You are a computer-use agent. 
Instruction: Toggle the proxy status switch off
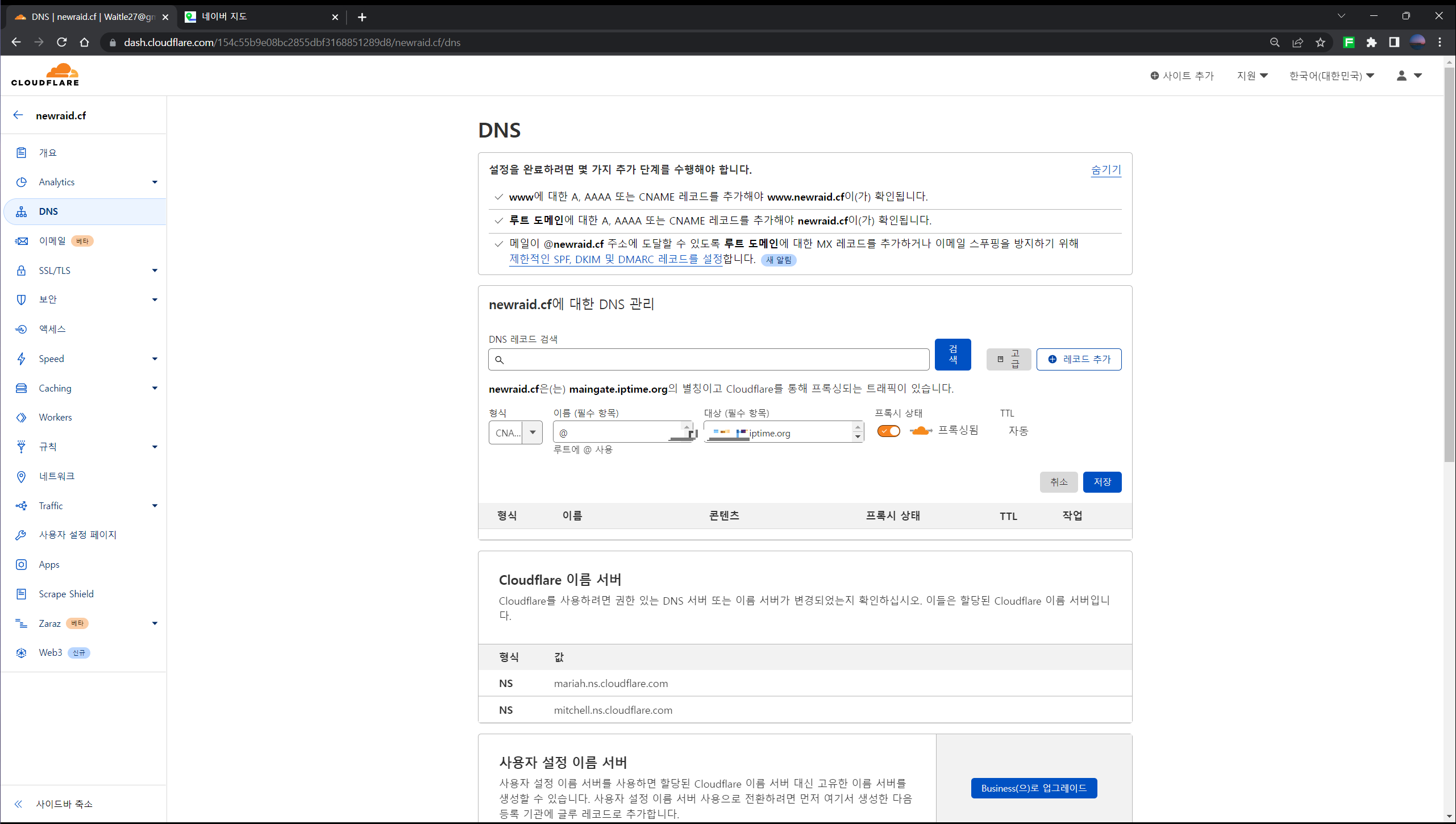(888, 431)
